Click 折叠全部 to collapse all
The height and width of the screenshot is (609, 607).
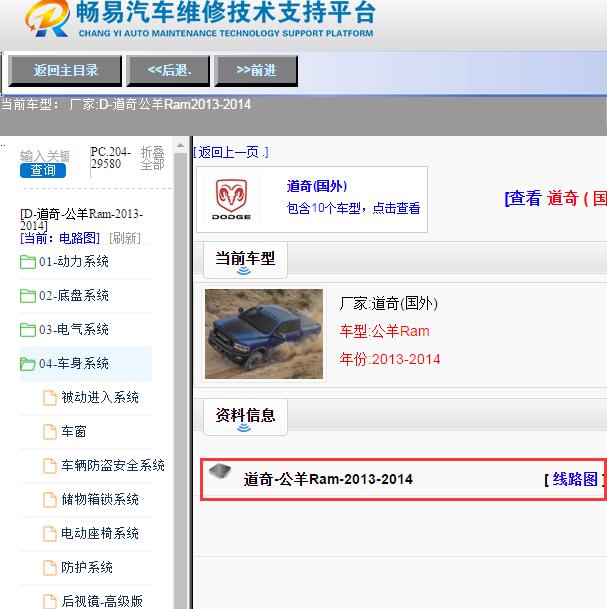153,158
